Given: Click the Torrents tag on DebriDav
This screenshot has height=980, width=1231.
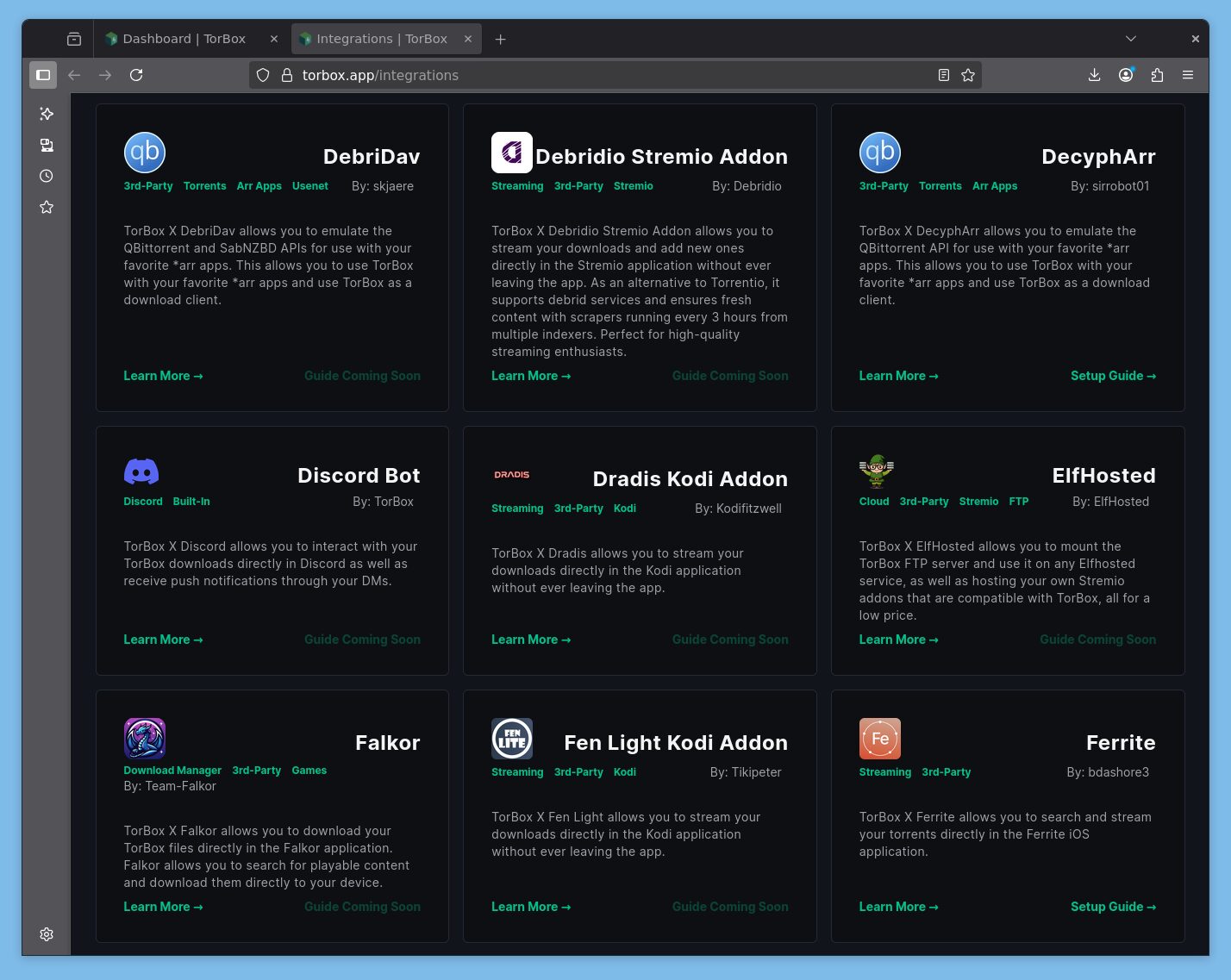Looking at the screenshot, I should click(205, 186).
